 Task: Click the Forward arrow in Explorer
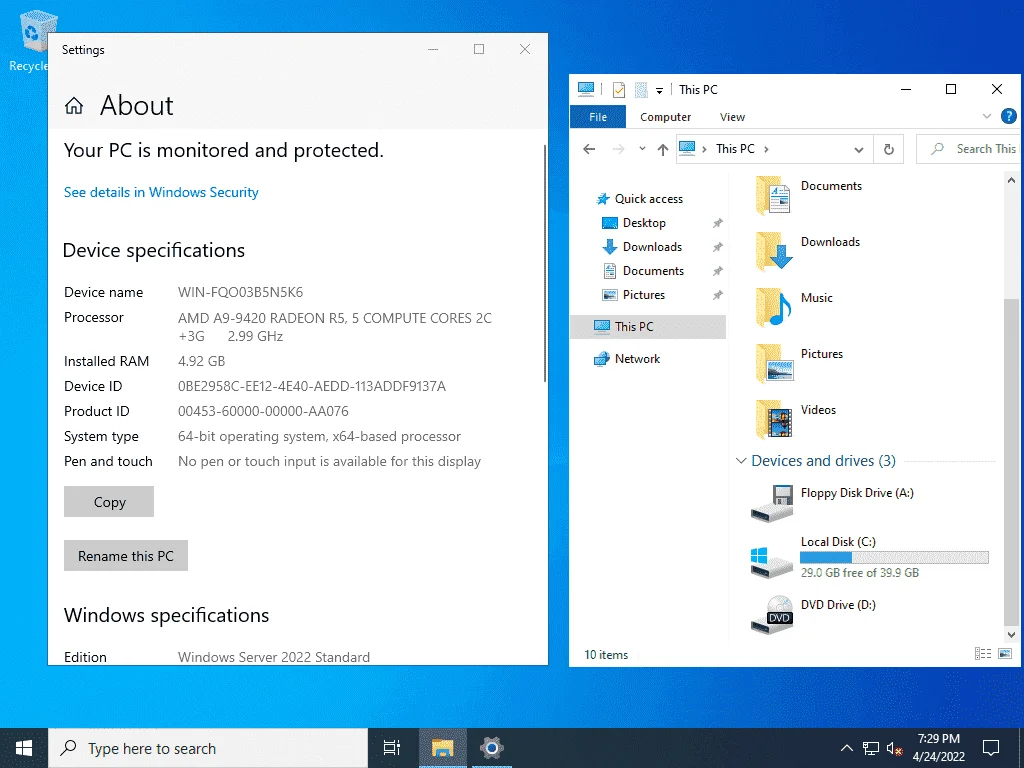[x=618, y=149]
